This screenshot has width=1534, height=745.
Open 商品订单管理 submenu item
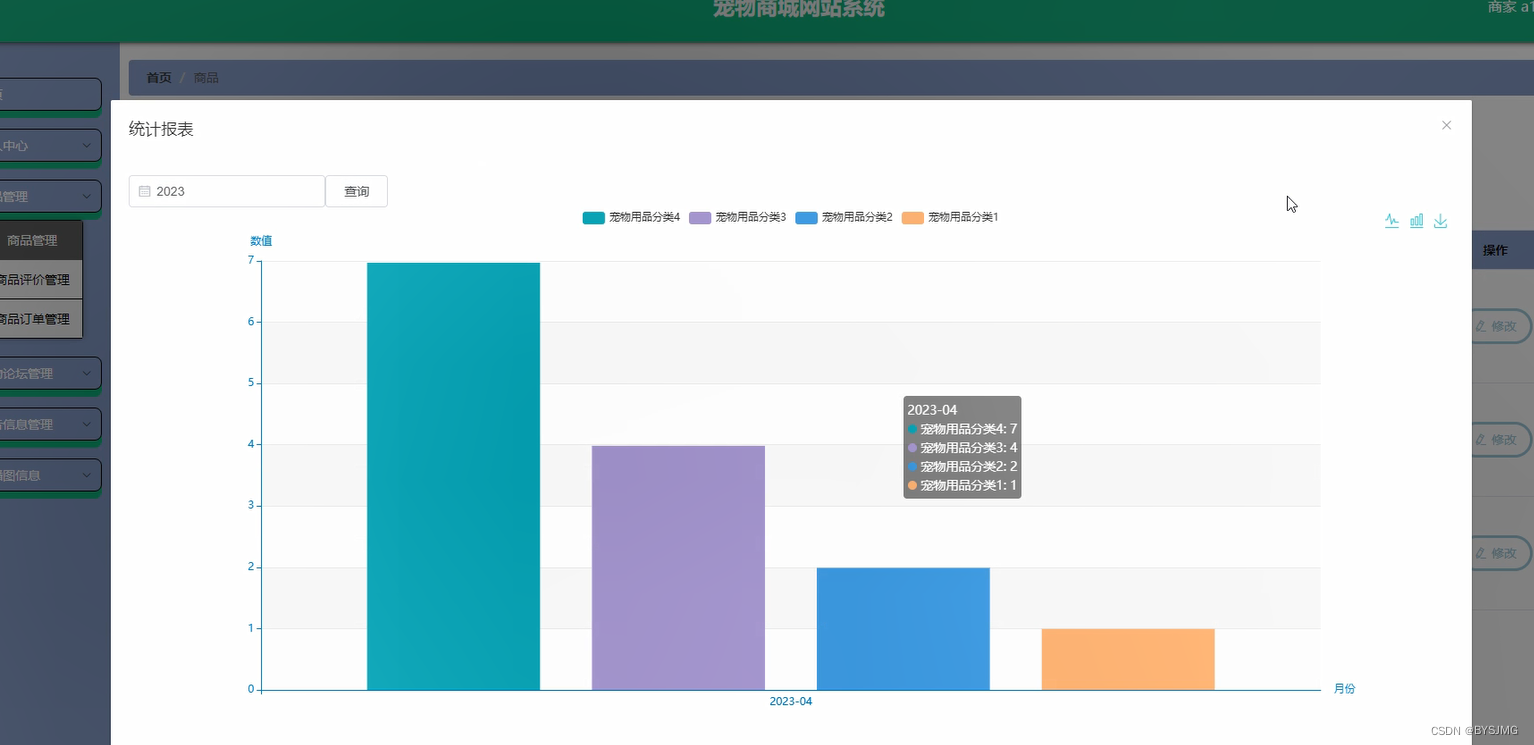click(x=41, y=319)
